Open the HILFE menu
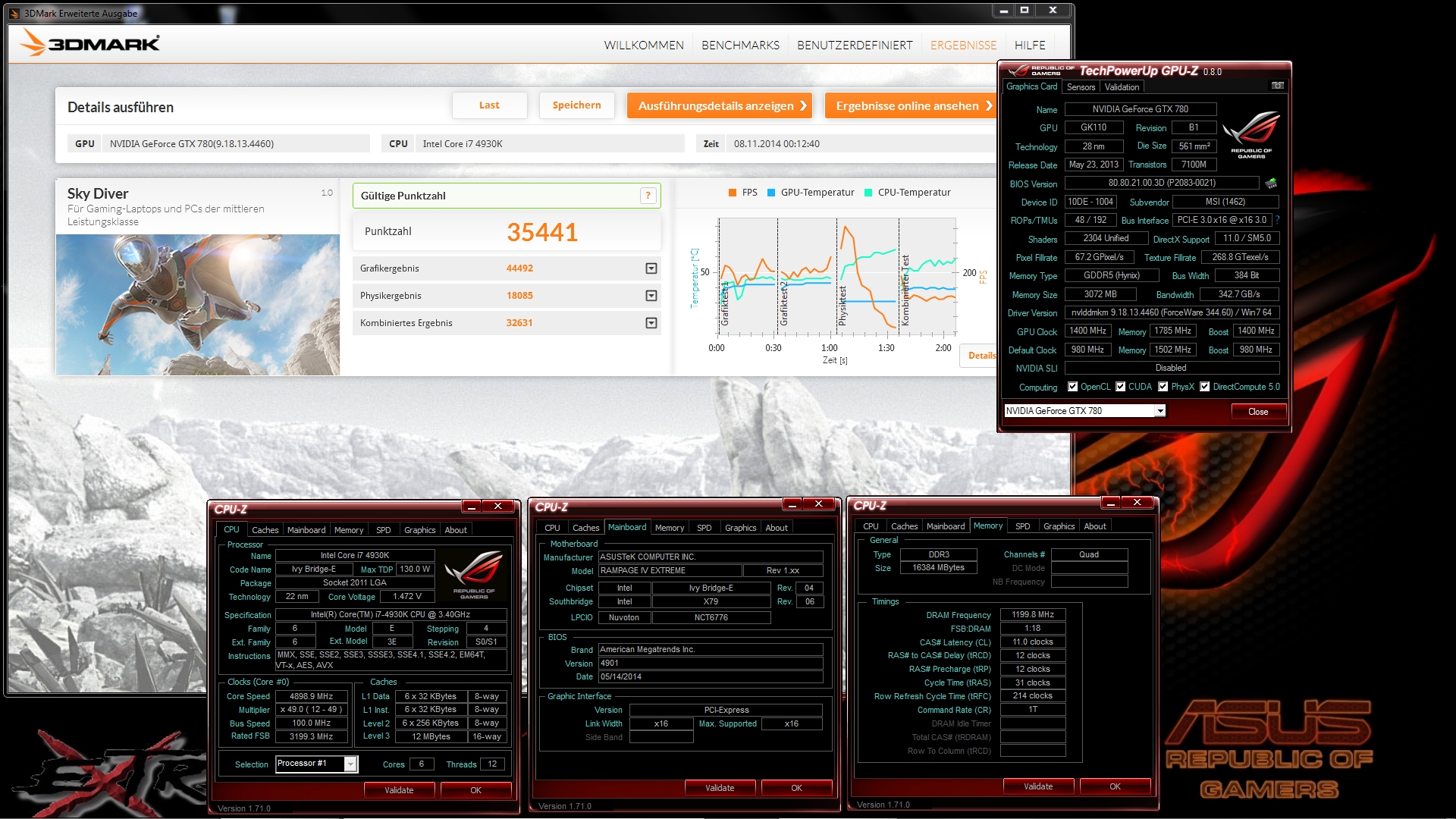Screen dimensions: 1456x819 click(1030, 45)
